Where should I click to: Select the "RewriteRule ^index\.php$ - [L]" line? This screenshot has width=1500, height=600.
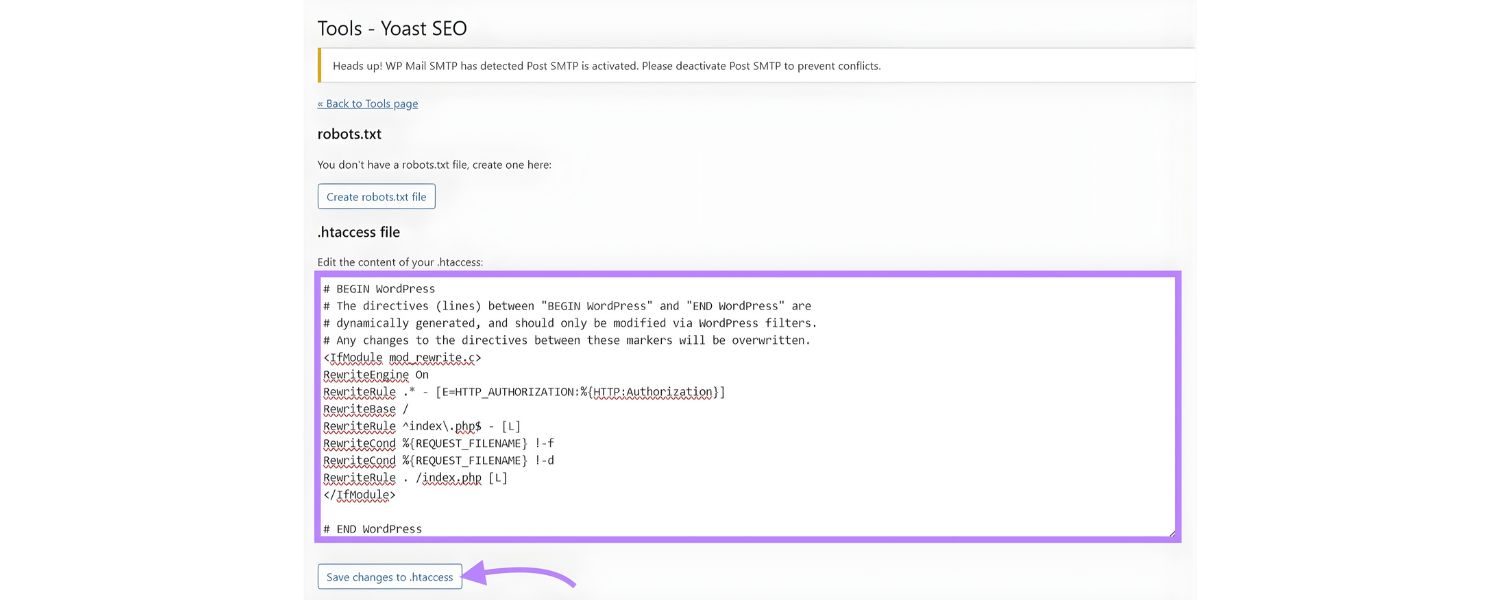click(420, 425)
